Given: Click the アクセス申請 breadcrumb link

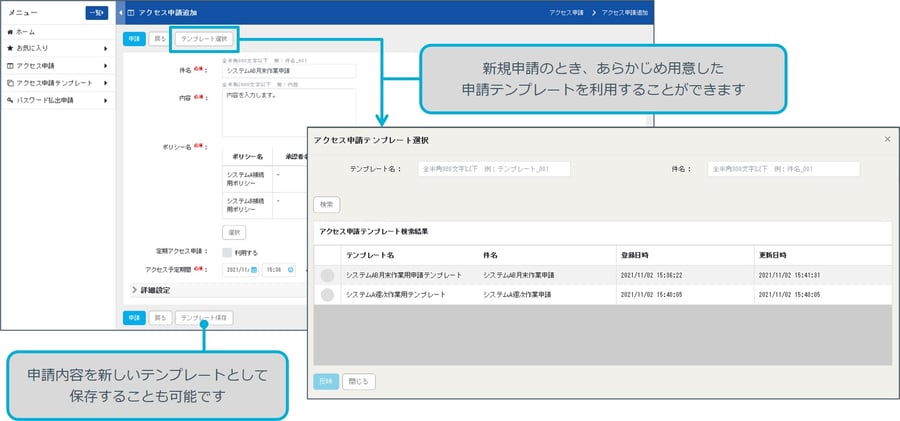Looking at the screenshot, I should [566, 13].
